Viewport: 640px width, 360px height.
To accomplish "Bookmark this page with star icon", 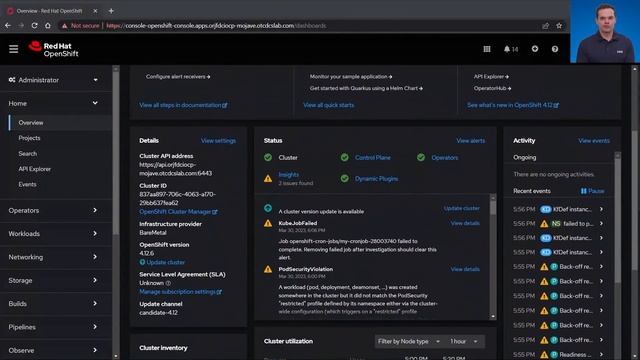I will (559, 26).
